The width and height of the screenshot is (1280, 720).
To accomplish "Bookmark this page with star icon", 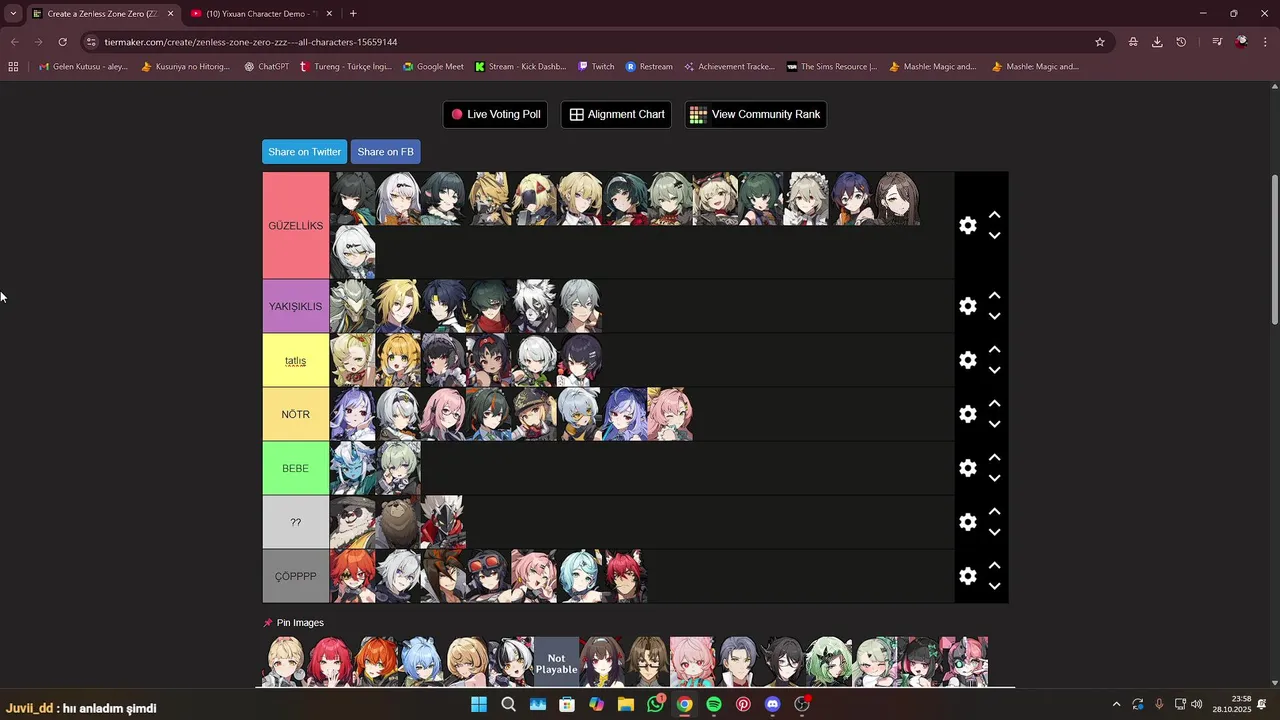I will click(x=1100, y=42).
